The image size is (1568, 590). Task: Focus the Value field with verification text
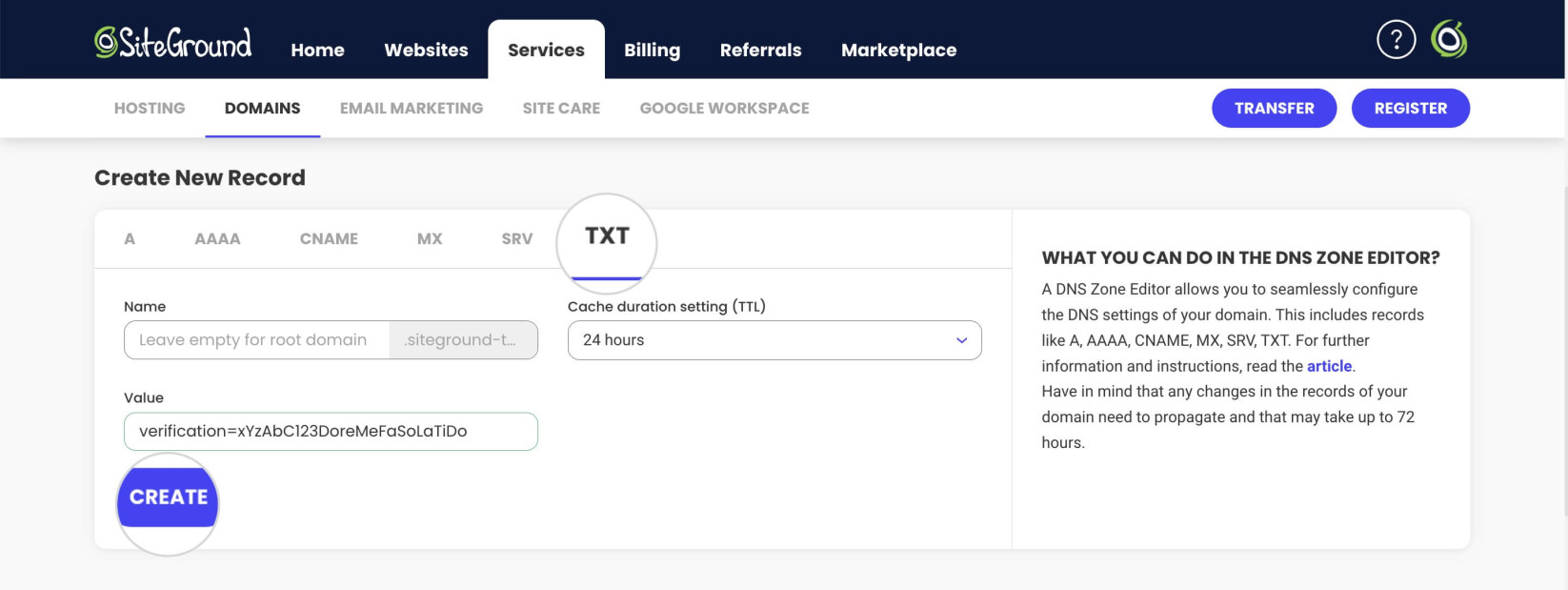tap(331, 431)
